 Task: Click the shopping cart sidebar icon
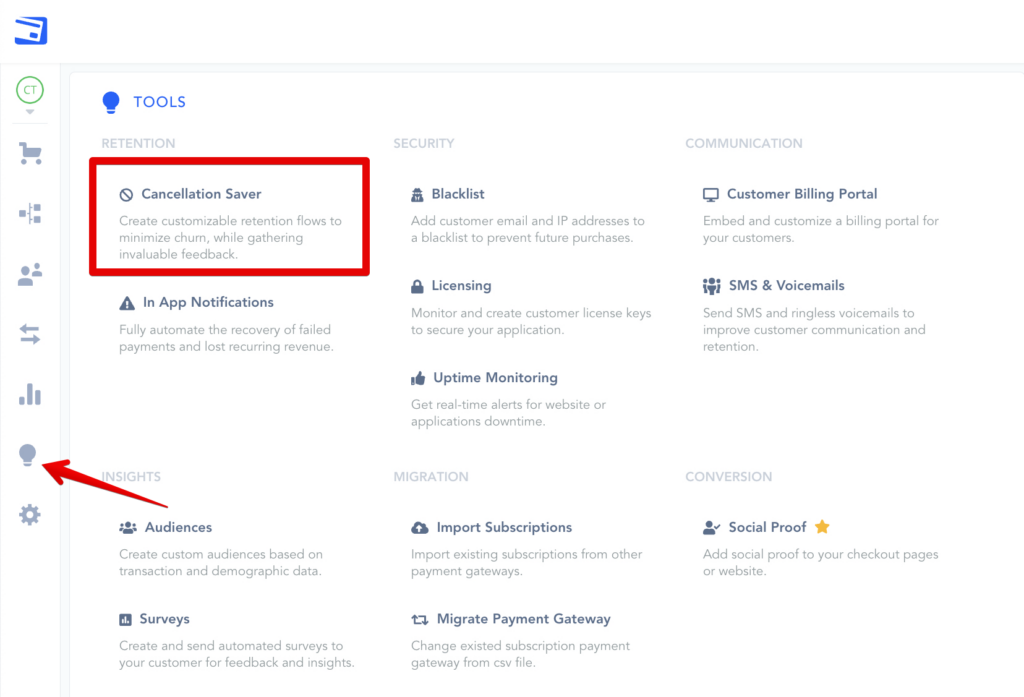(x=30, y=154)
